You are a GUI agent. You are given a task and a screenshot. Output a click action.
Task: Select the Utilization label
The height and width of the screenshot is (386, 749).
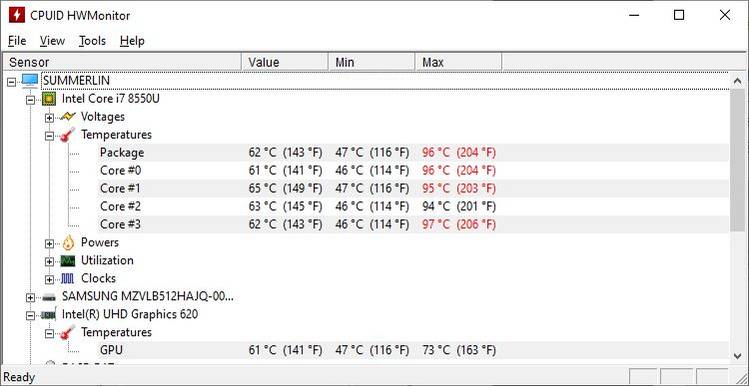pyautogui.click(x=107, y=260)
